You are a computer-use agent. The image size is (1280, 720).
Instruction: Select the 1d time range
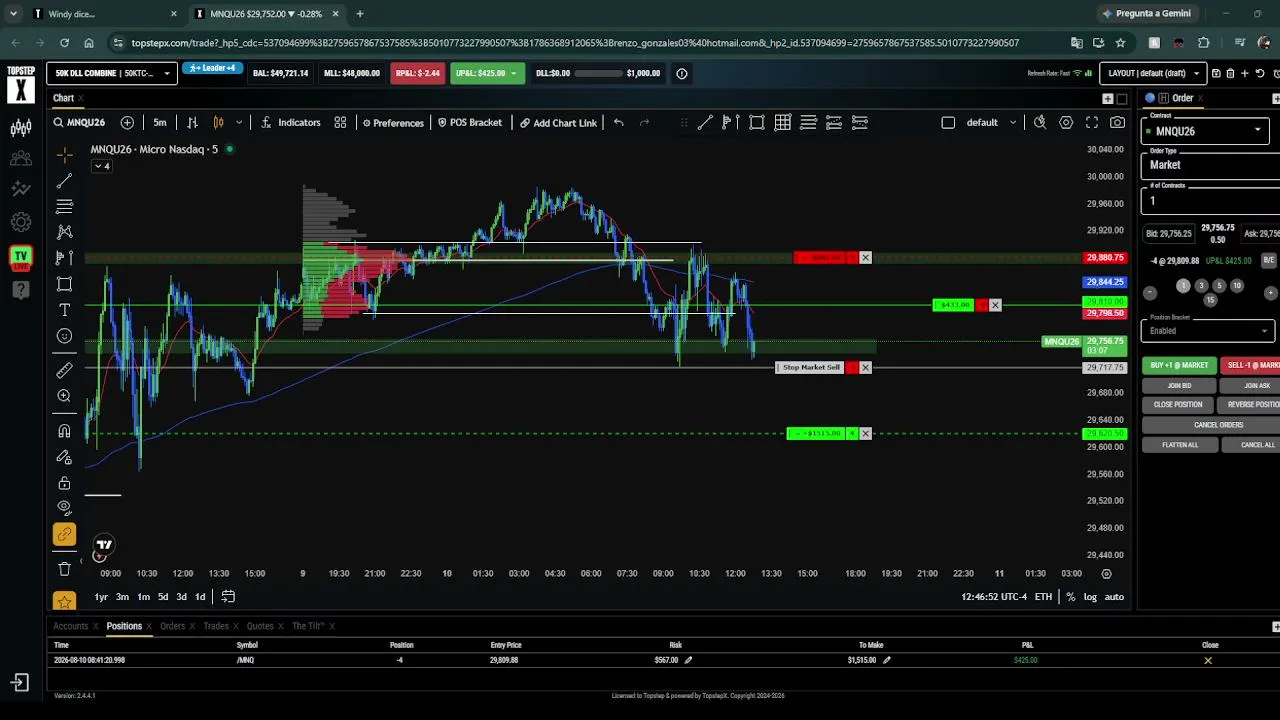(200, 597)
